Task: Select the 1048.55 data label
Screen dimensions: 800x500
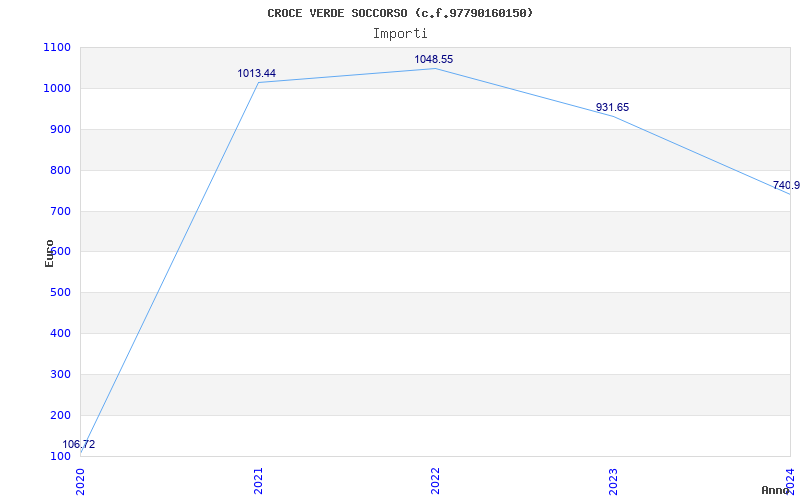Action: 434,60
